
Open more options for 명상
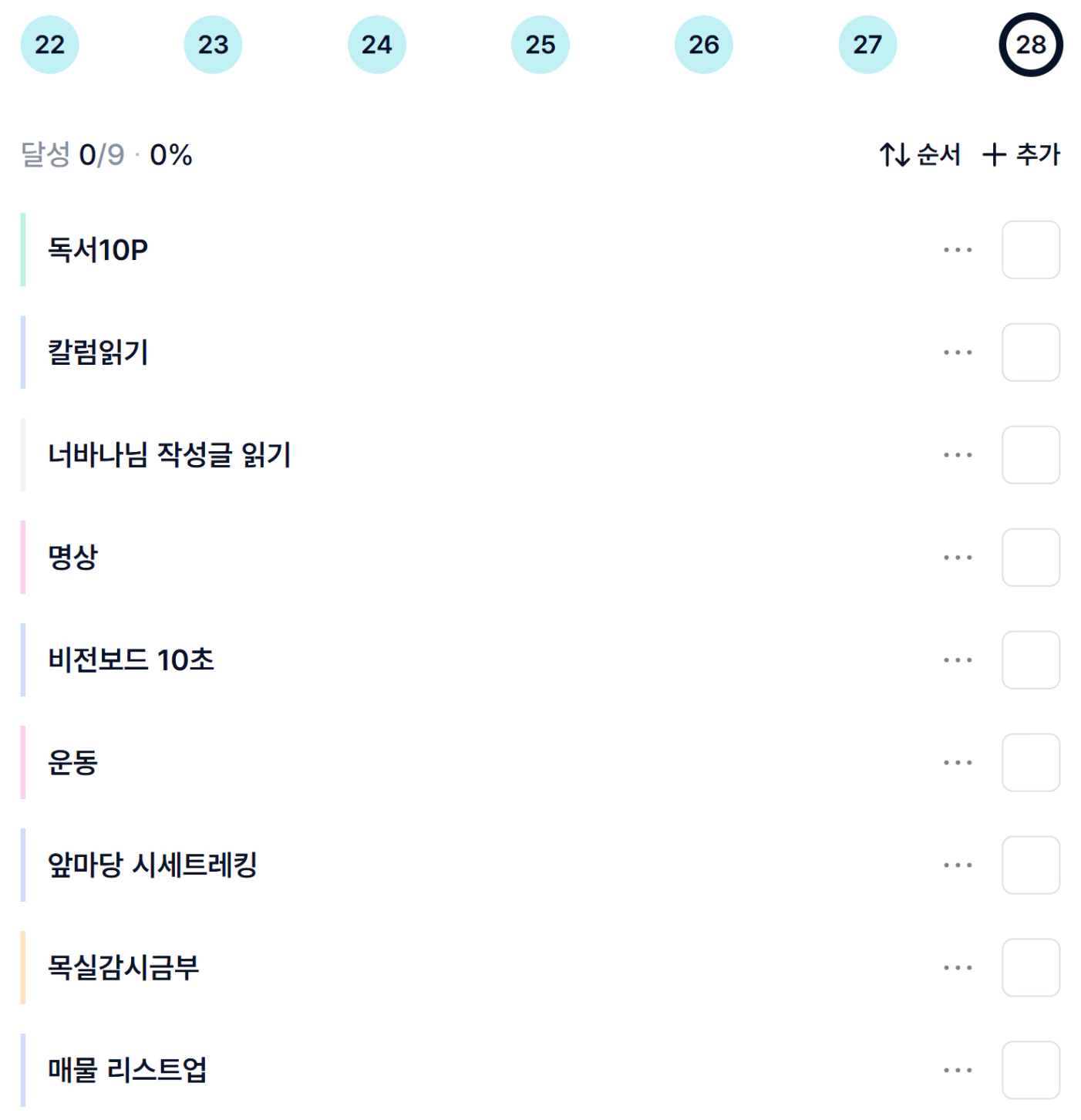coord(958,558)
